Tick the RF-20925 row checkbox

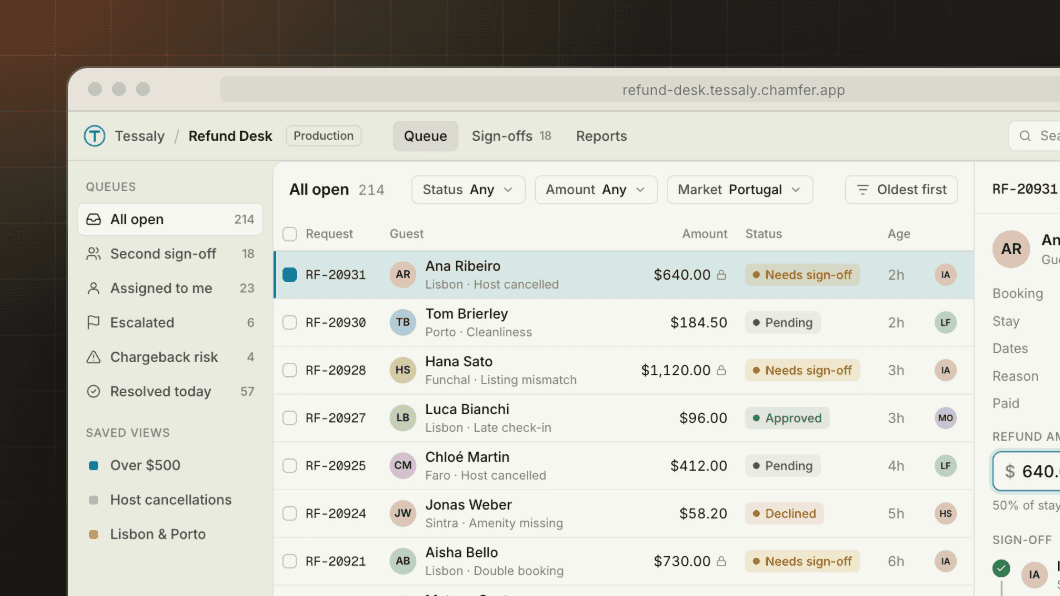[290, 466]
